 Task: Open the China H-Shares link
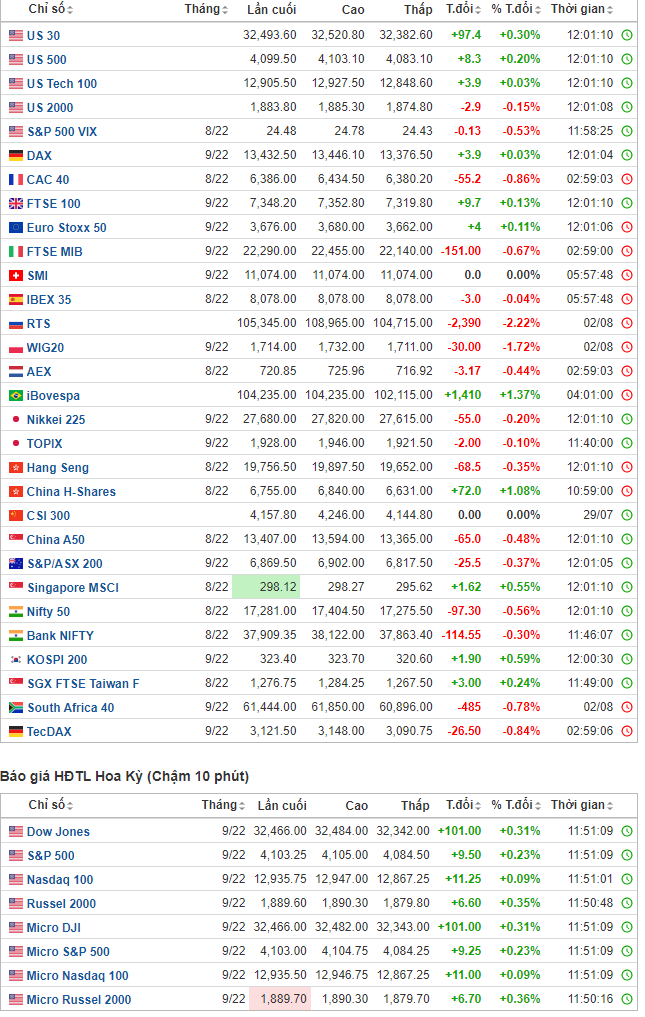click(71, 492)
